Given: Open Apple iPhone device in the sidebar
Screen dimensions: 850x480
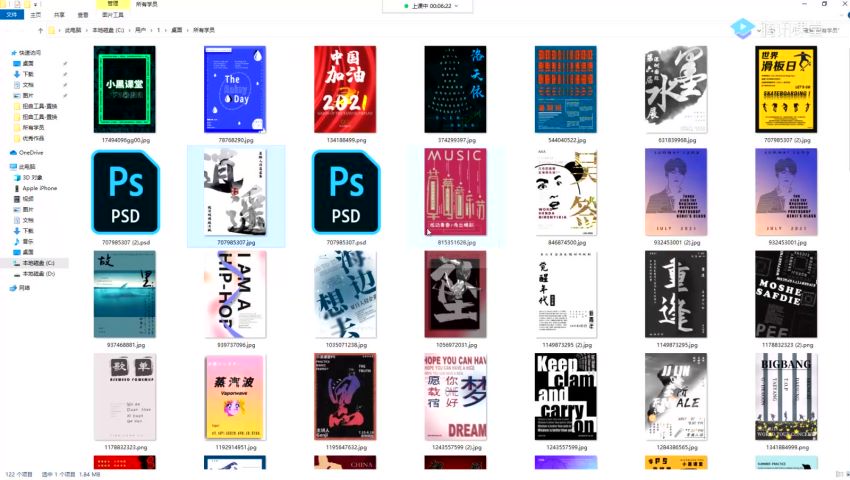Looking at the screenshot, I should [x=35, y=188].
